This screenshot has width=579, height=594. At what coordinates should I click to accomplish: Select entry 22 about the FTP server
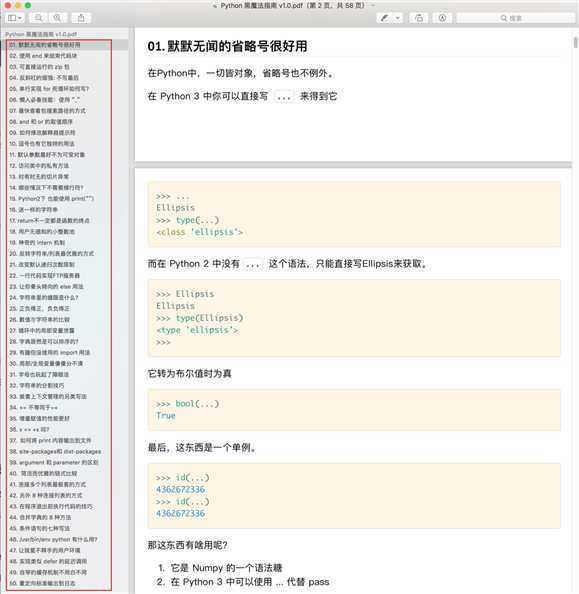click(45, 275)
